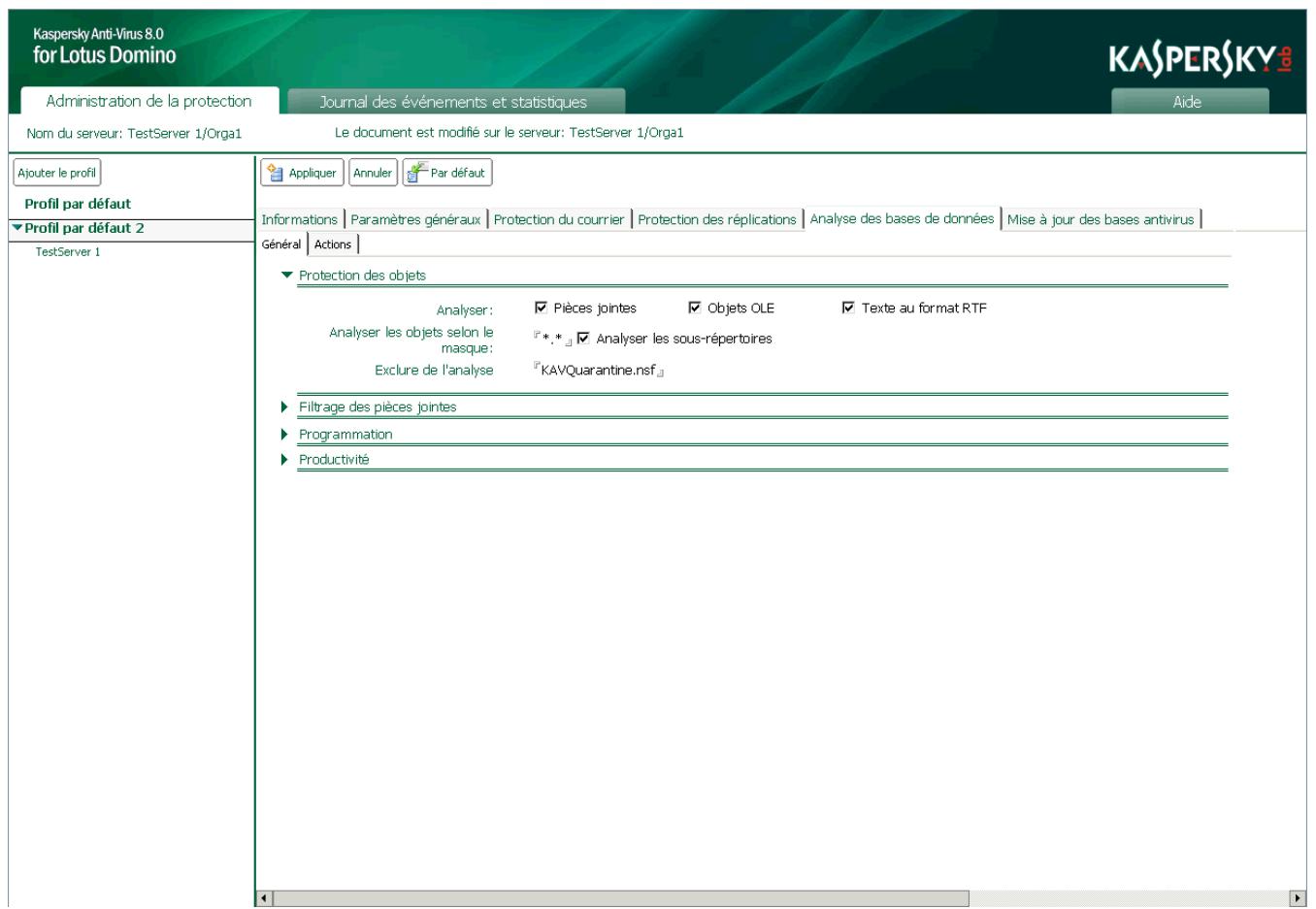Open the Informations tab
The width and height of the screenshot is (1316, 909).
click(300, 219)
